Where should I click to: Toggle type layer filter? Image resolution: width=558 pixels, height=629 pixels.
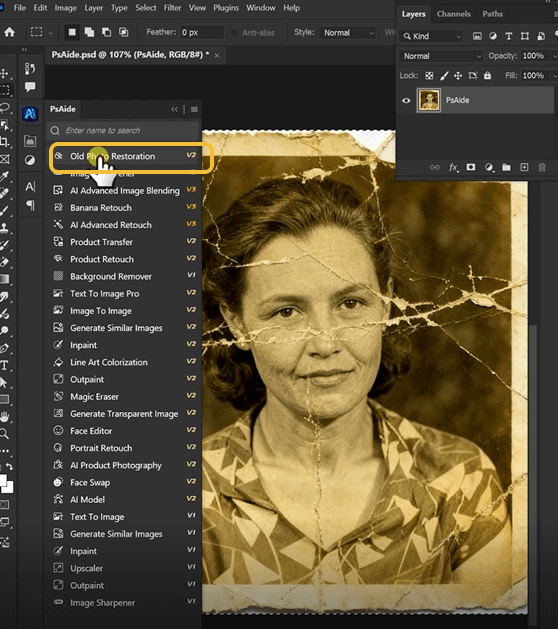[x=509, y=36]
